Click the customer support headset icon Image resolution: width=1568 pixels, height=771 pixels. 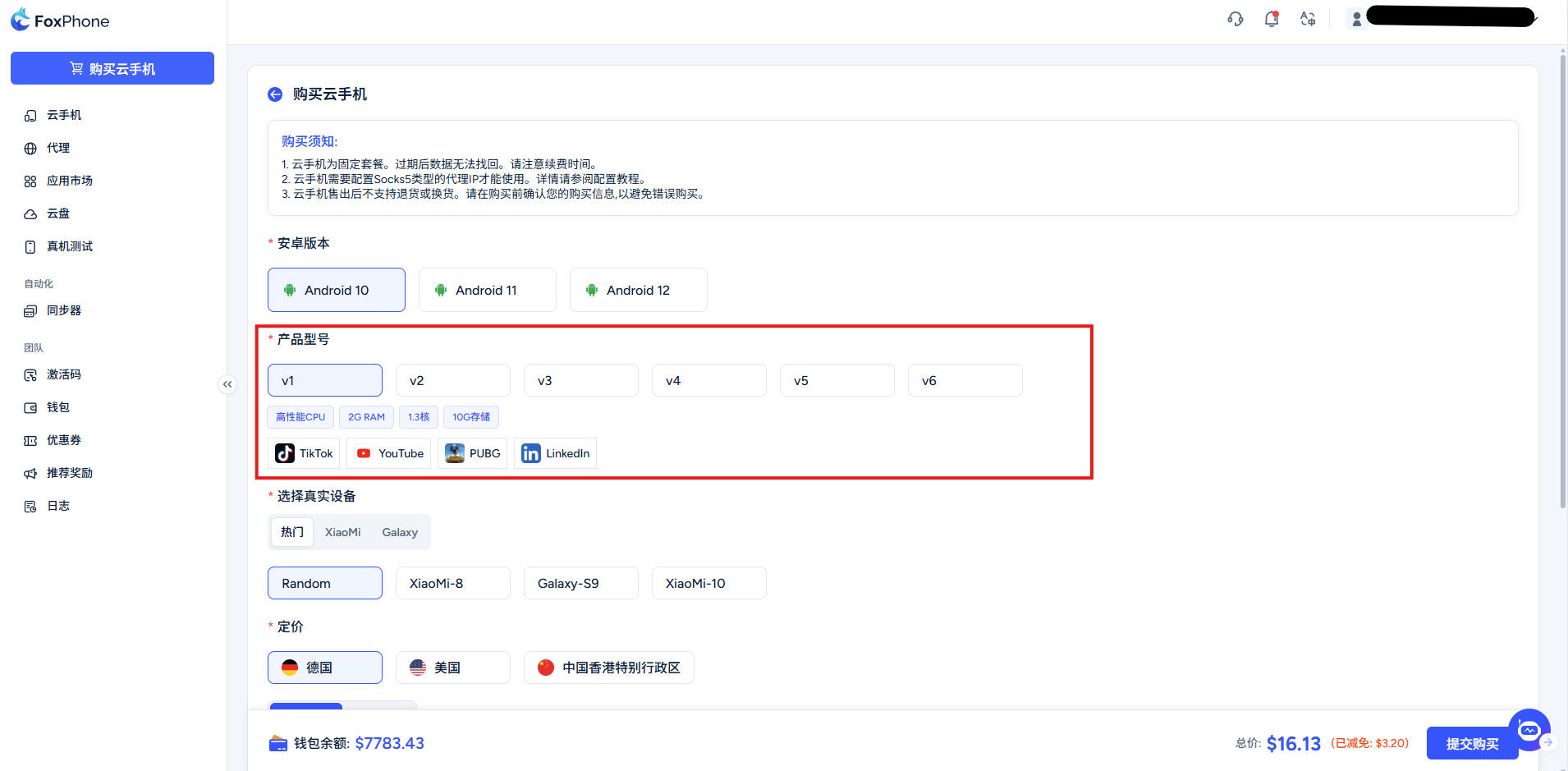1235,19
